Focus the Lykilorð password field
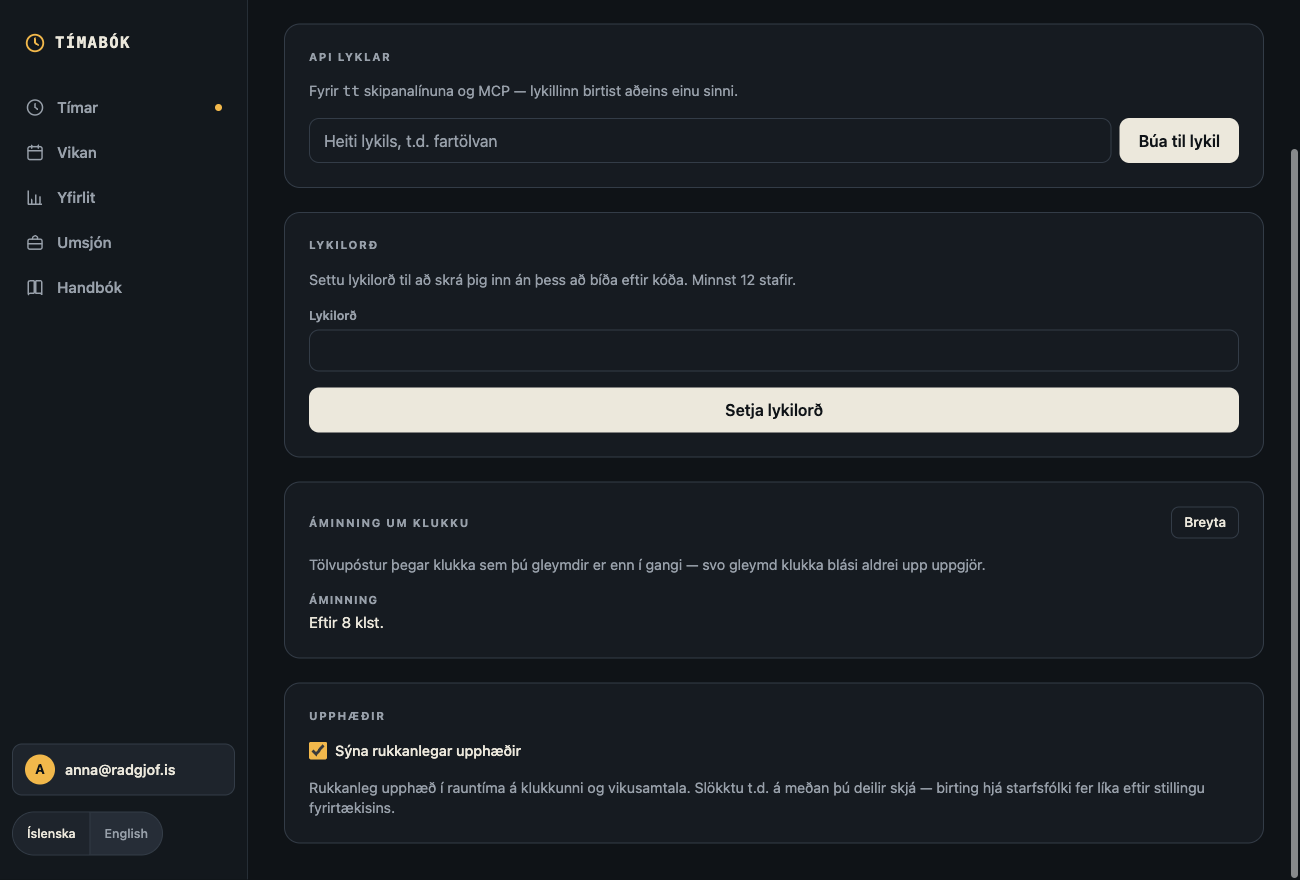 tap(774, 351)
